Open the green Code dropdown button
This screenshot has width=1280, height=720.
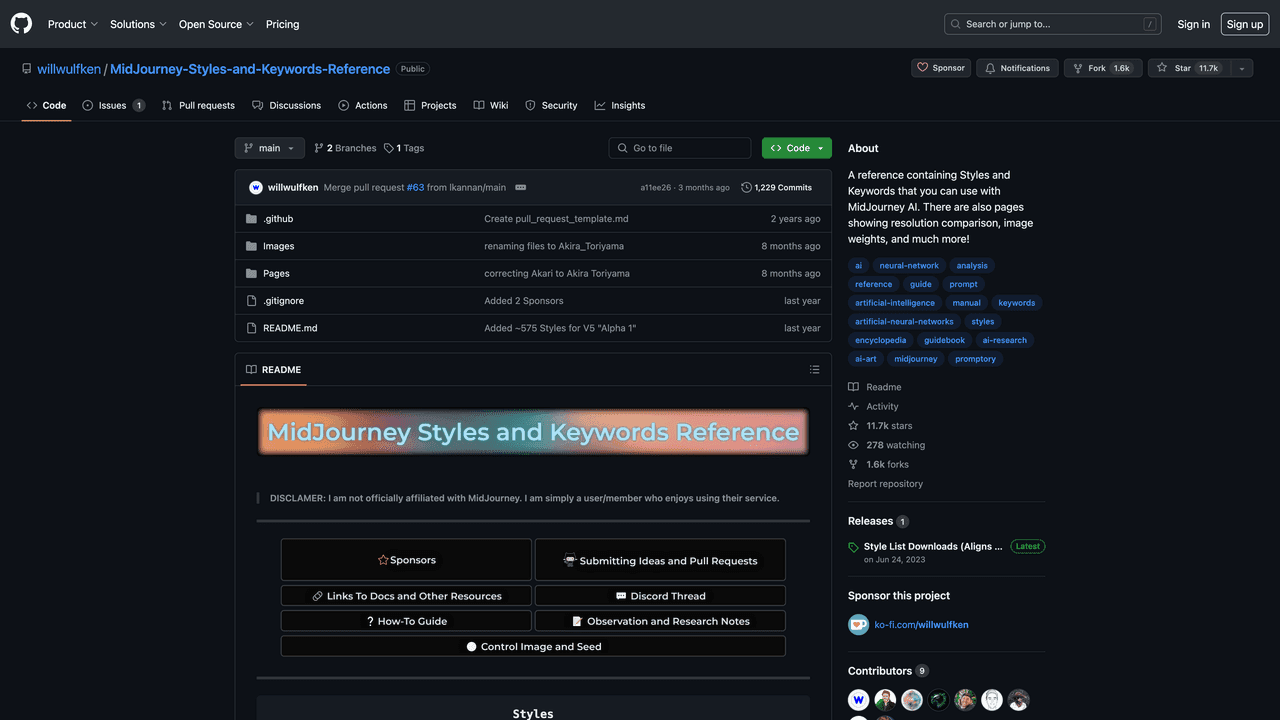[797, 148]
